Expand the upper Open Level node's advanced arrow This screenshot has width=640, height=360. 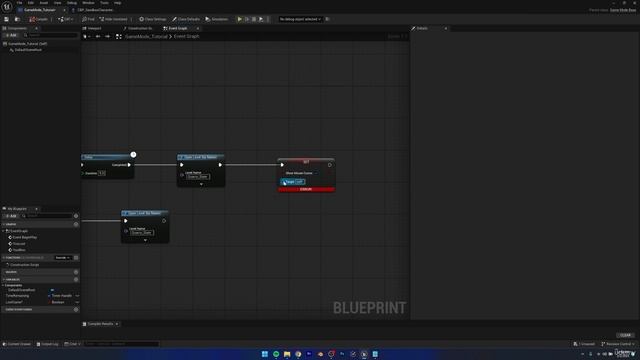[201, 184]
